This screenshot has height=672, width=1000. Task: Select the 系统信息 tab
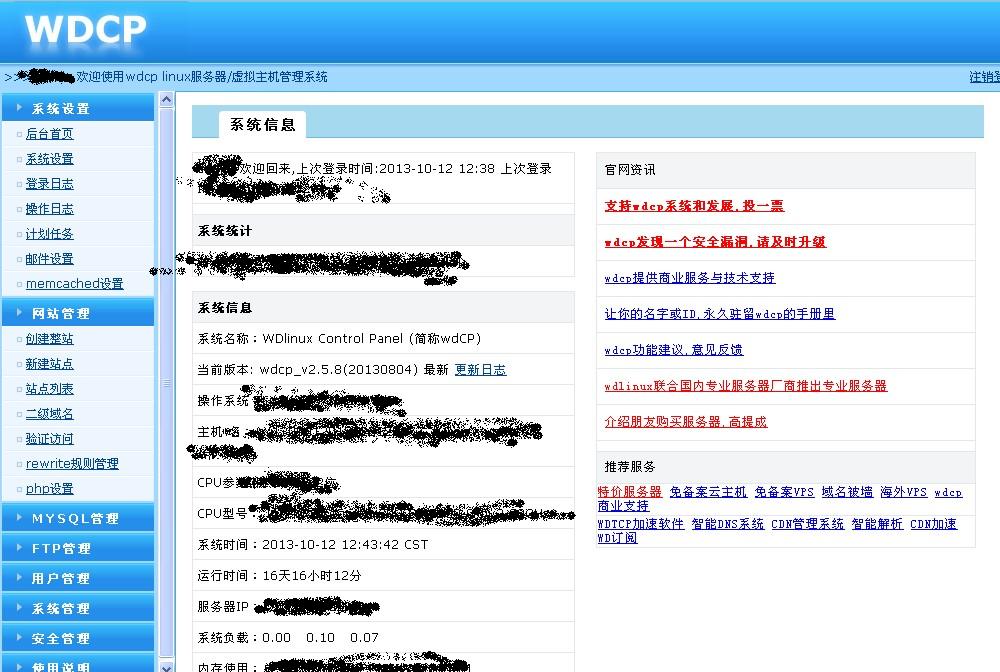coord(262,124)
